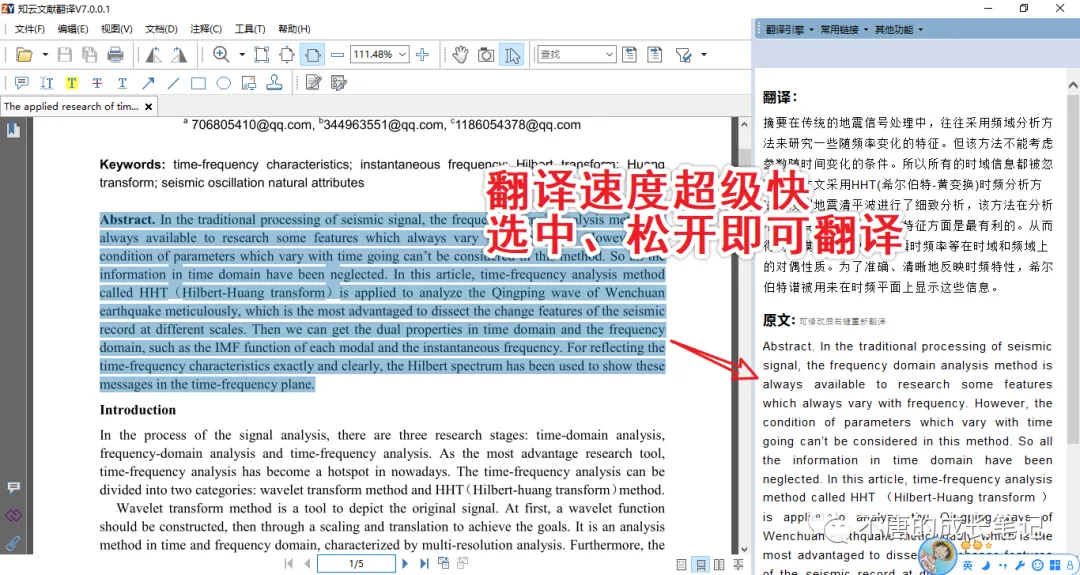Enable single page layout view
Viewport: 1080px width, 575px height.
pyautogui.click(x=681, y=565)
